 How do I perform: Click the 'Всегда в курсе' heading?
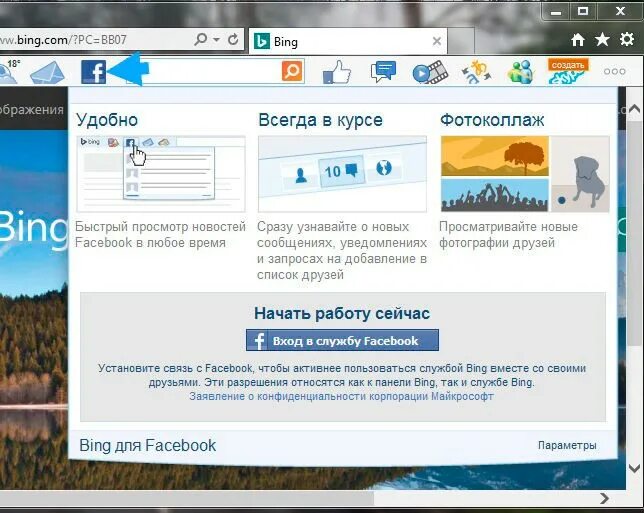pyautogui.click(x=320, y=120)
